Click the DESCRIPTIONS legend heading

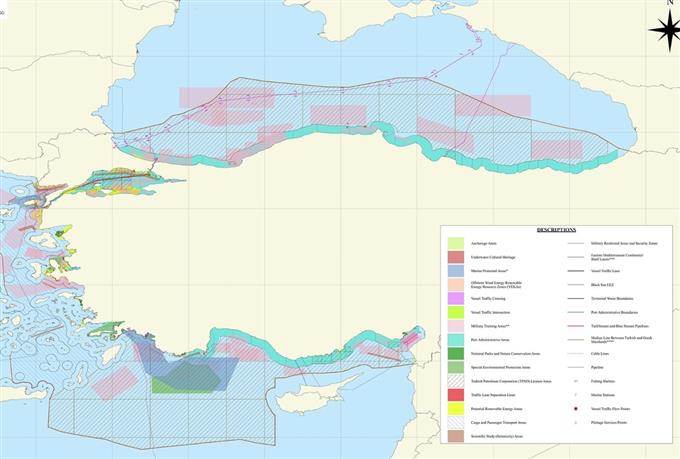click(x=556, y=229)
